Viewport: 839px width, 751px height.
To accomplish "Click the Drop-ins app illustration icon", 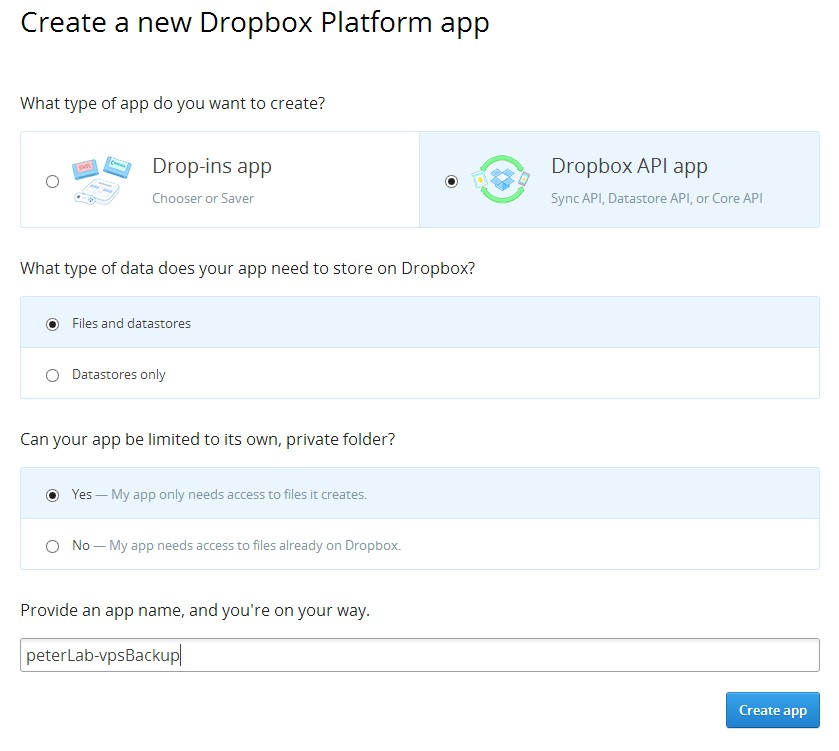I will (x=102, y=181).
